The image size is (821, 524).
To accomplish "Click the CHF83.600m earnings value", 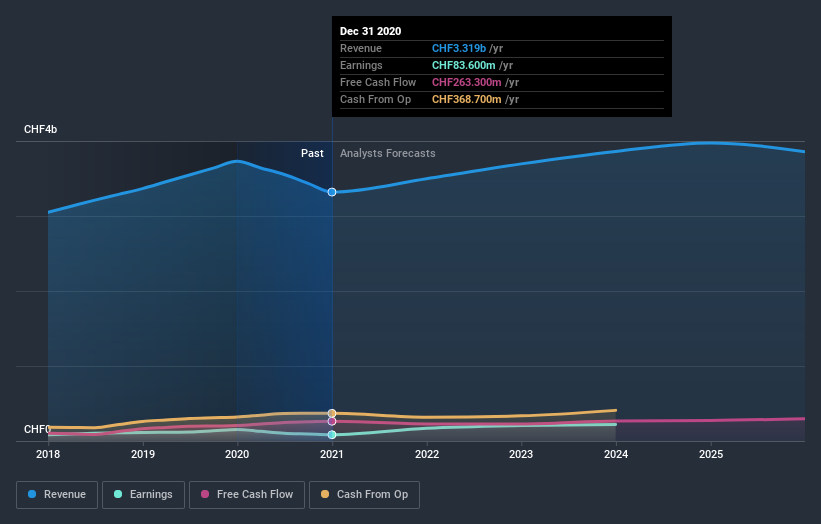I will tap(463, 65).
